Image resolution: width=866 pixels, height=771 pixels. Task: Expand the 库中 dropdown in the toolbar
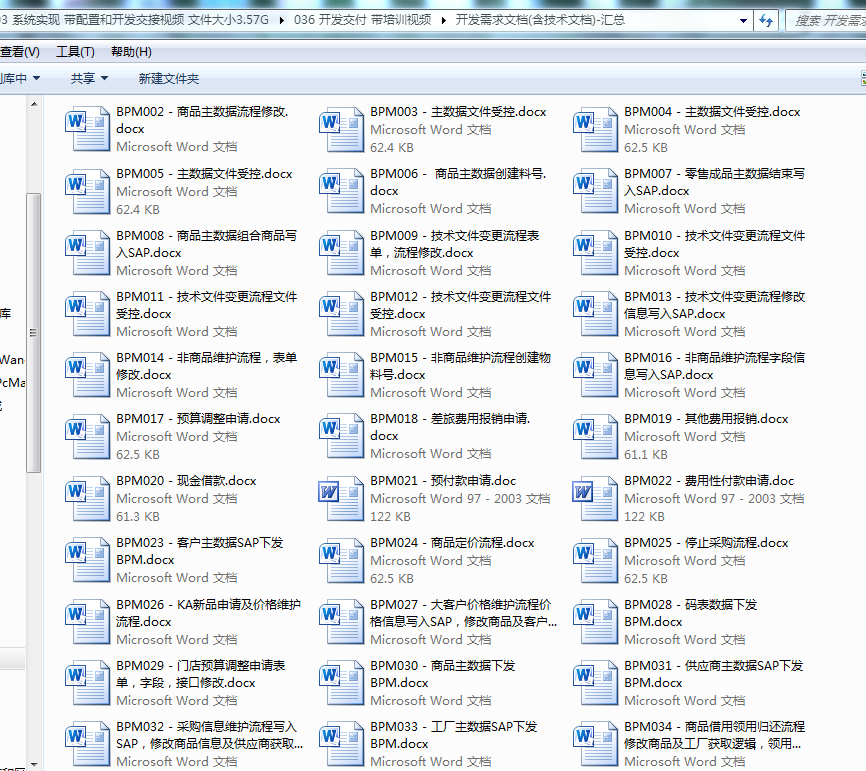21,78
